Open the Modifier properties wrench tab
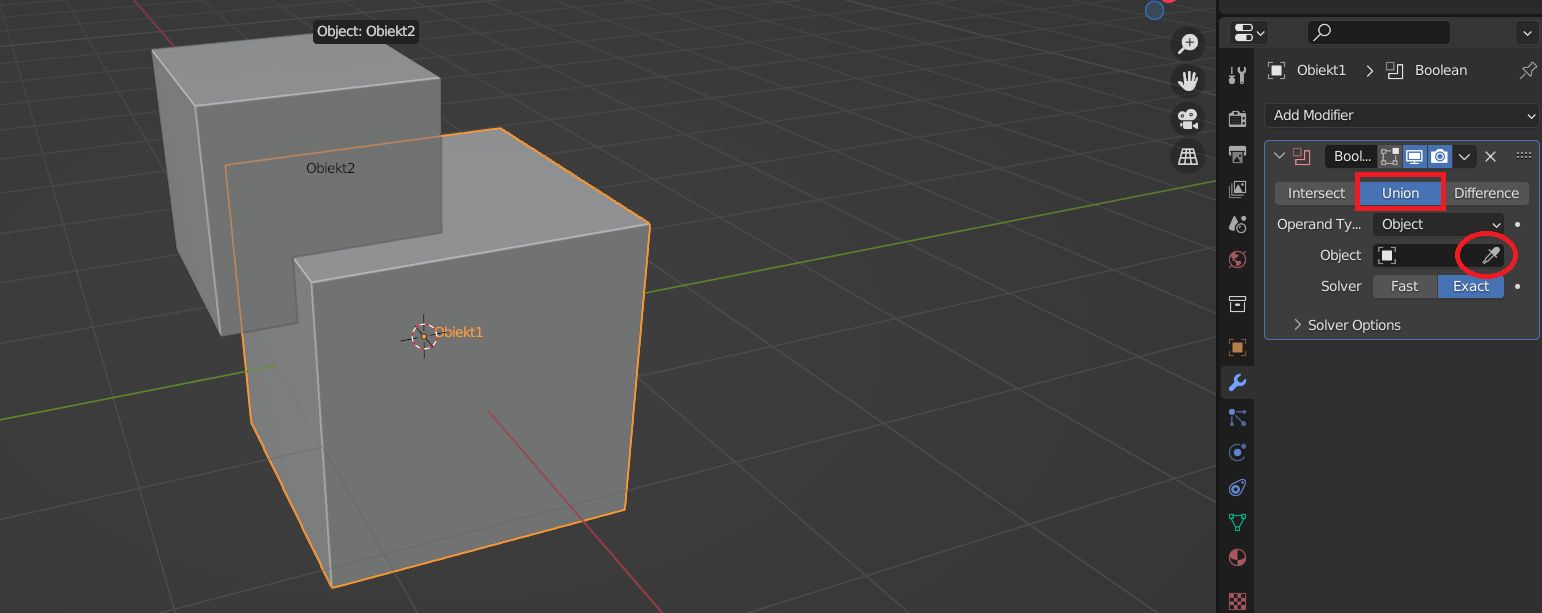 (x=1237, y=382)
